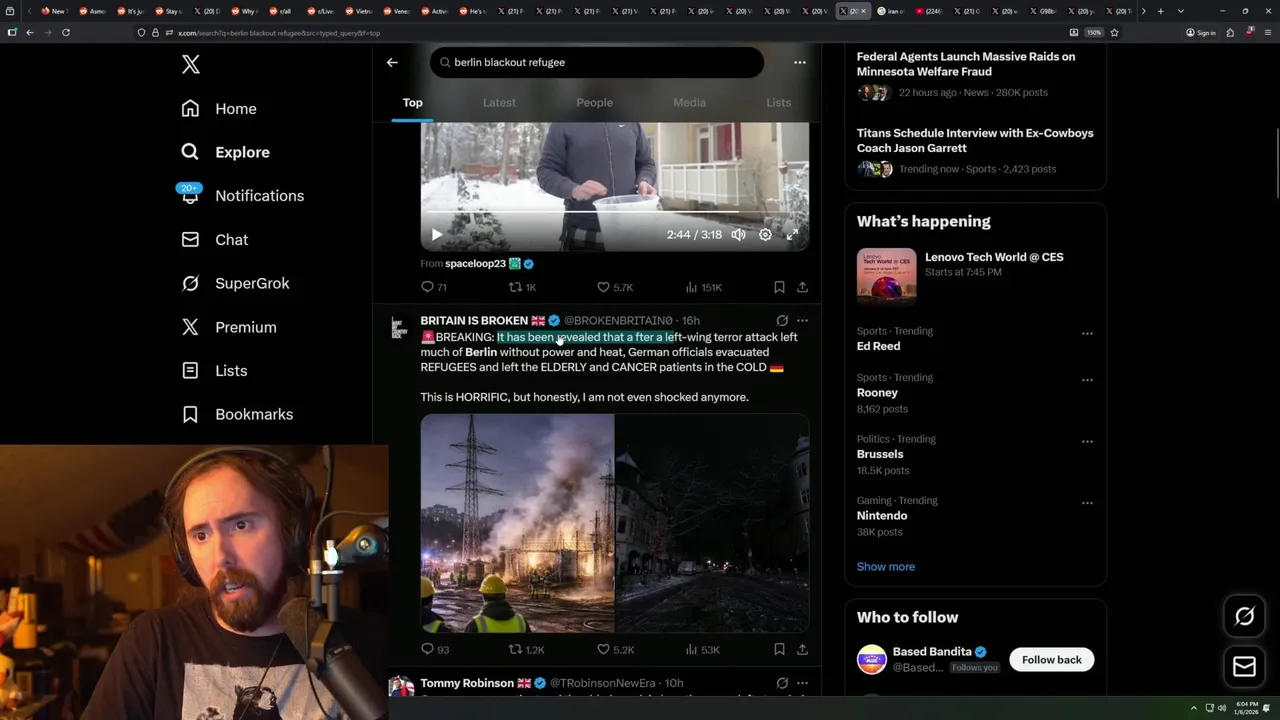Open SuperGrok in sidebar
The image size is (1280, 720).
pyautogui.click(x=235, y=283)
